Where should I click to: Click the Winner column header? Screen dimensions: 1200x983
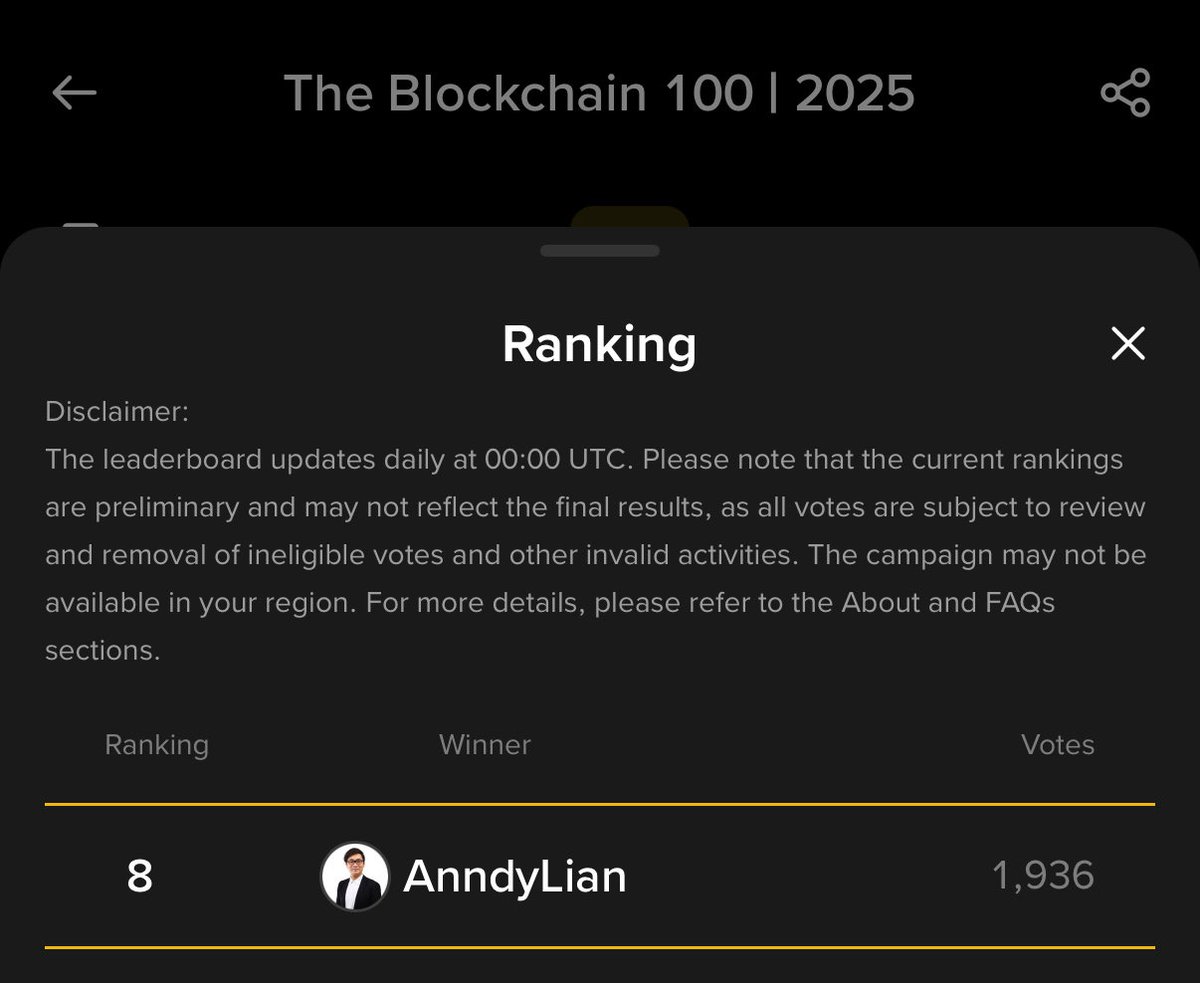(485, 745)
